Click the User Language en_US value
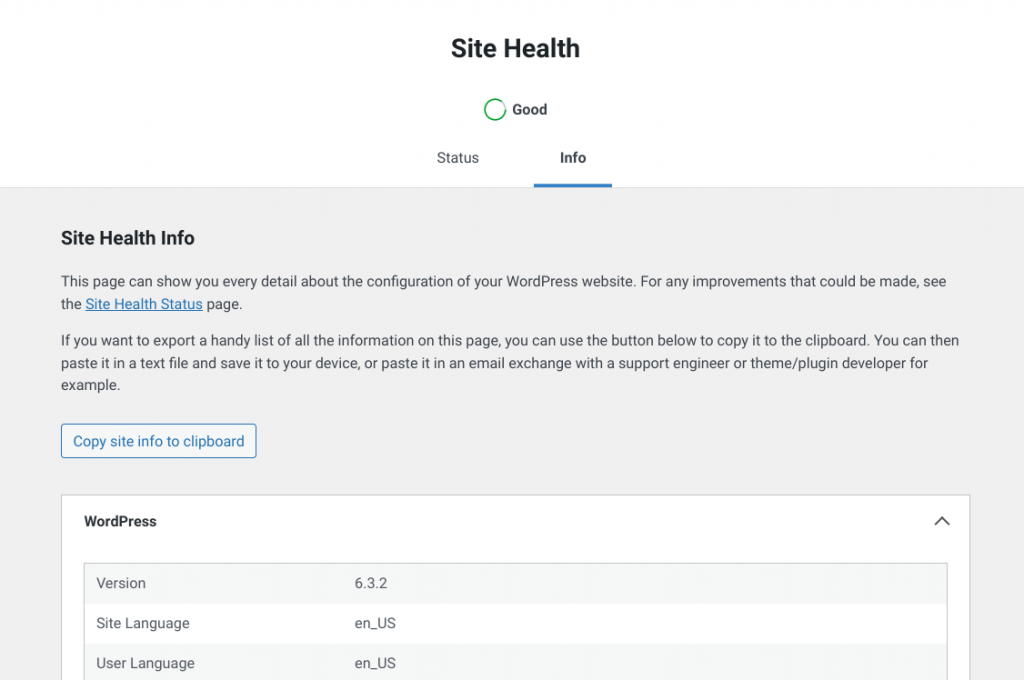Viewport: 1024px width, 680px height. pos(375,663)
